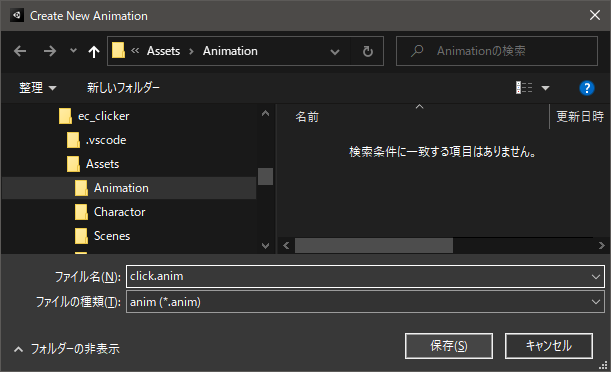Collapse folders with フォルダーの非表示

pyautogui.click(x=67, y=349)
